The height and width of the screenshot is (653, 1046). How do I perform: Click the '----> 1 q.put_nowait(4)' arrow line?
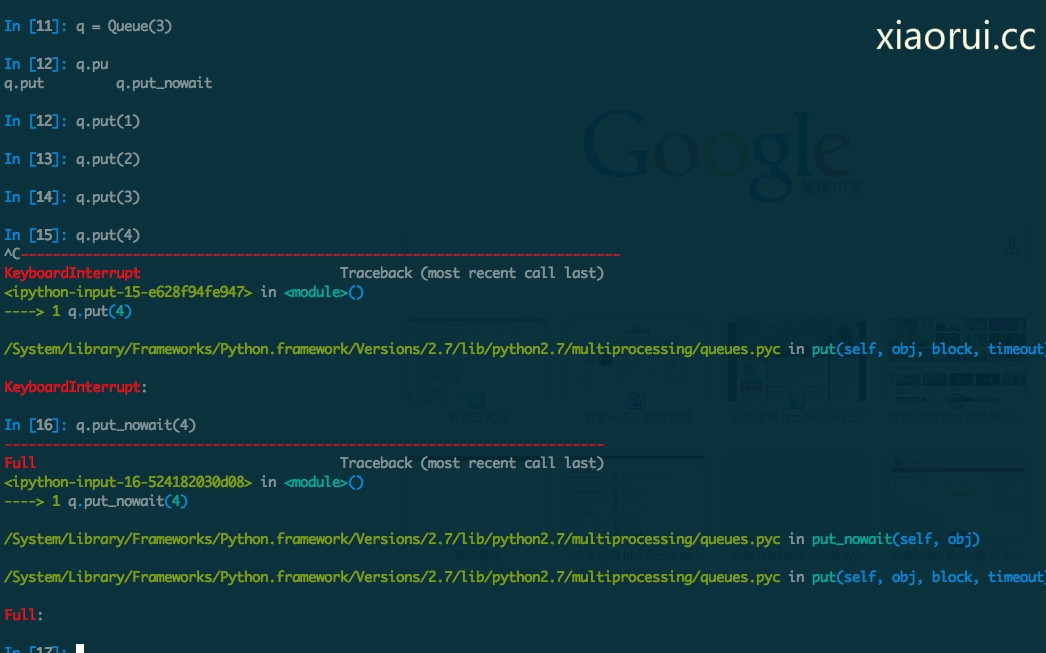(x=96, y=501)
